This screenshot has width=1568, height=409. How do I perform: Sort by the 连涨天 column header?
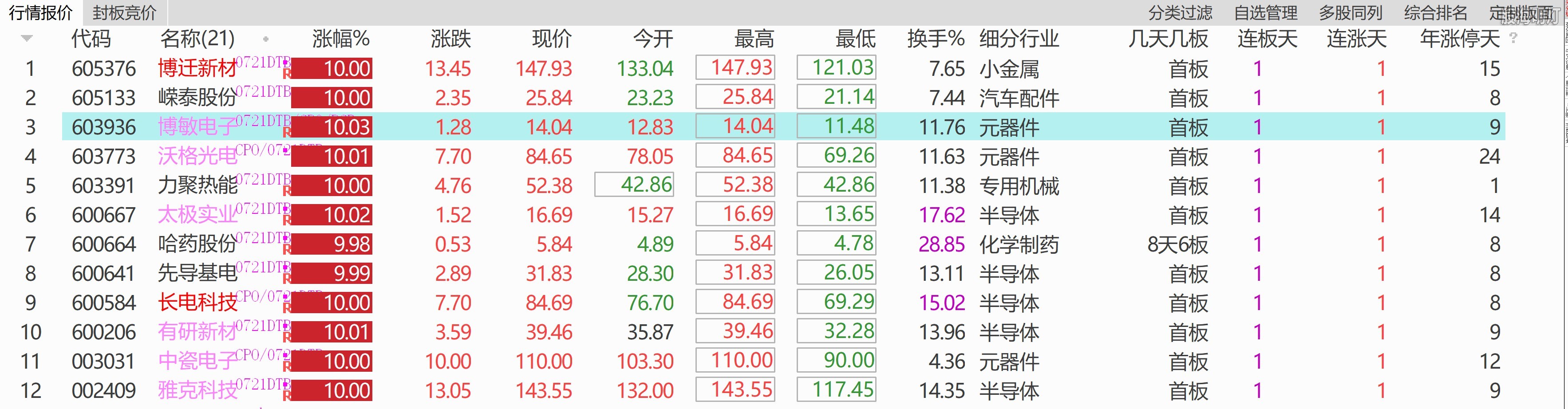click(1357, 39)
